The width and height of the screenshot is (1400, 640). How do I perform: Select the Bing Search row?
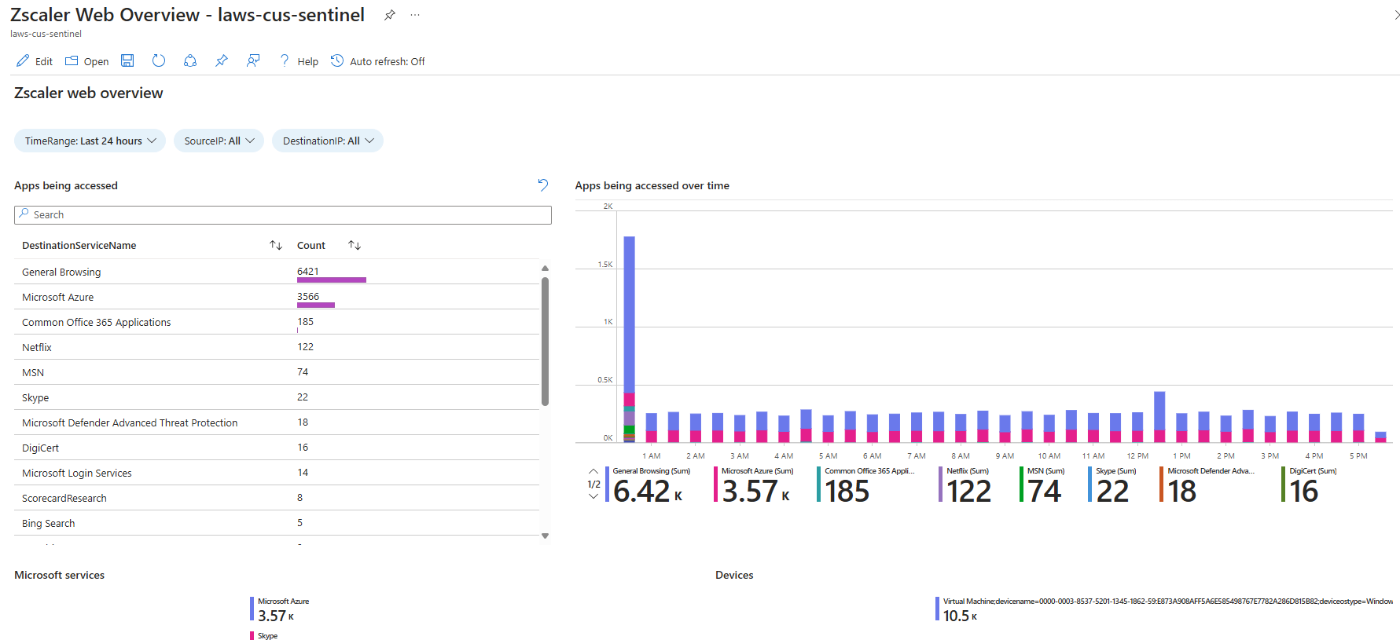[x=276, y=523]
